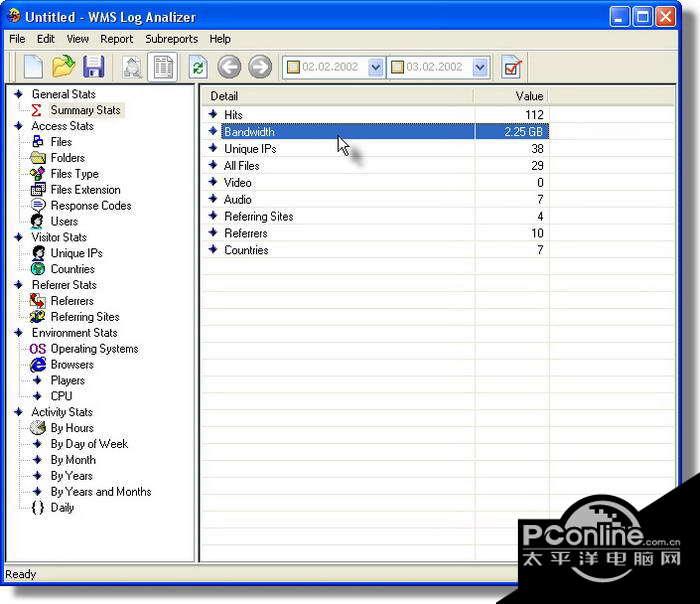
Task: Select CPU in the tree
Action: click(61, 396)
